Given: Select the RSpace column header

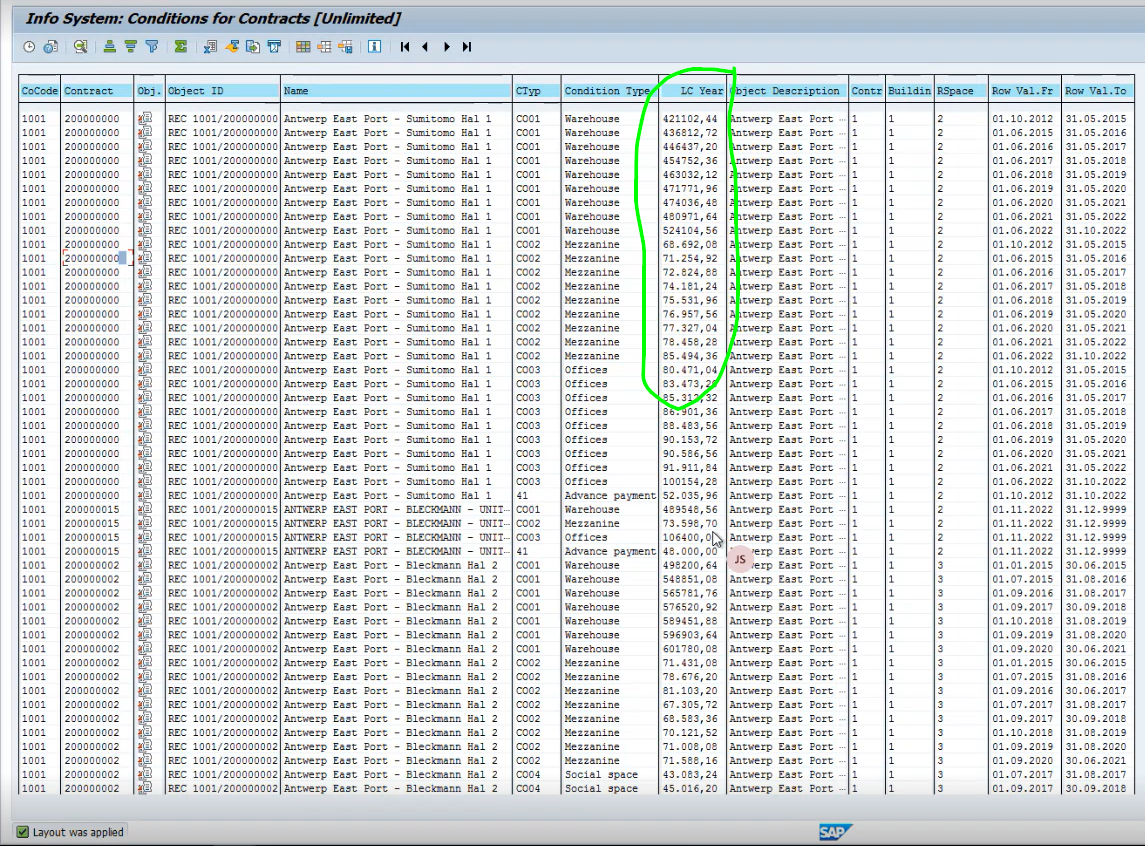Looking at the screenshot, I should [x=961, y=91].
